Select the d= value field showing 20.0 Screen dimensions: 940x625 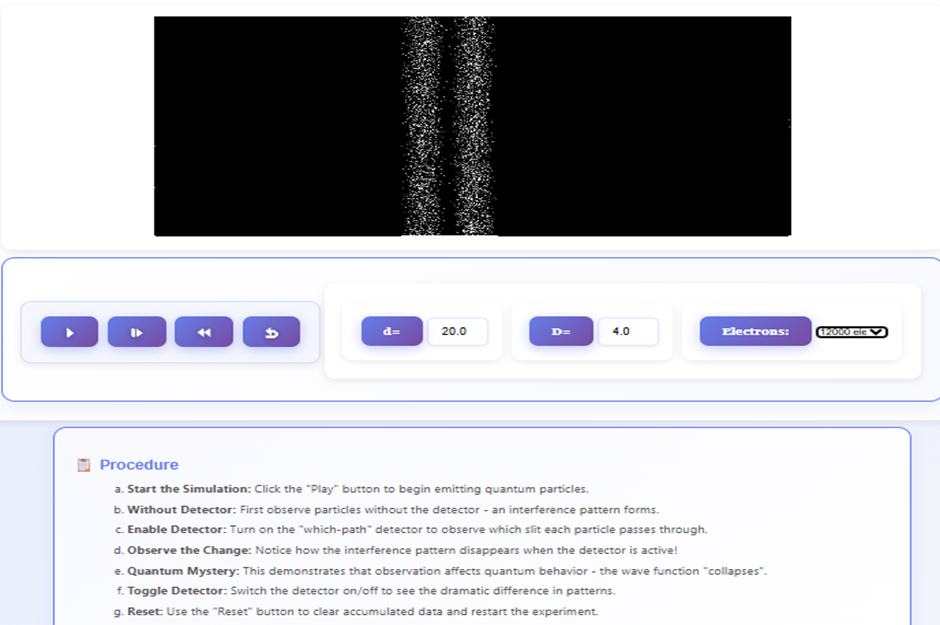point(457,331)
